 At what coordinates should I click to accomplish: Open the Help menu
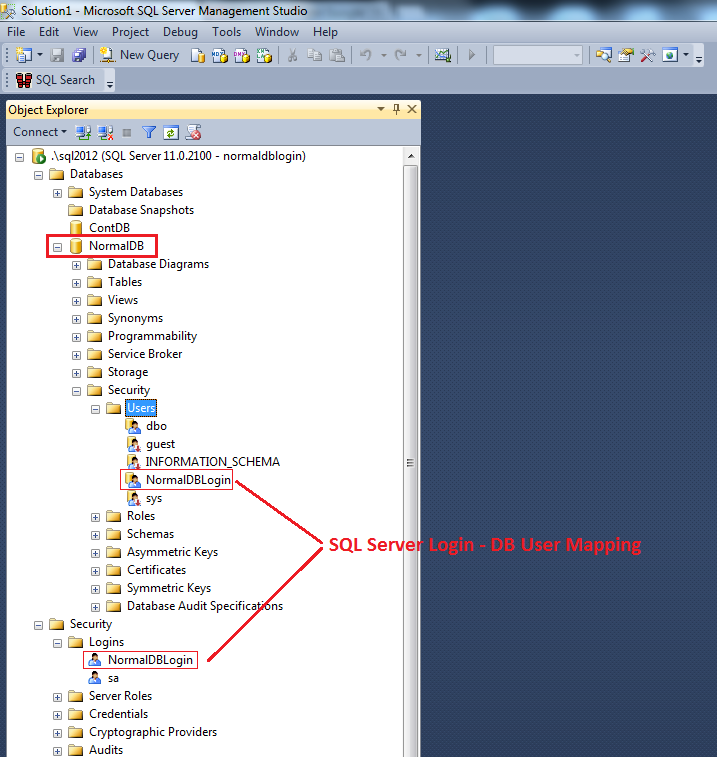pos(325,32)
